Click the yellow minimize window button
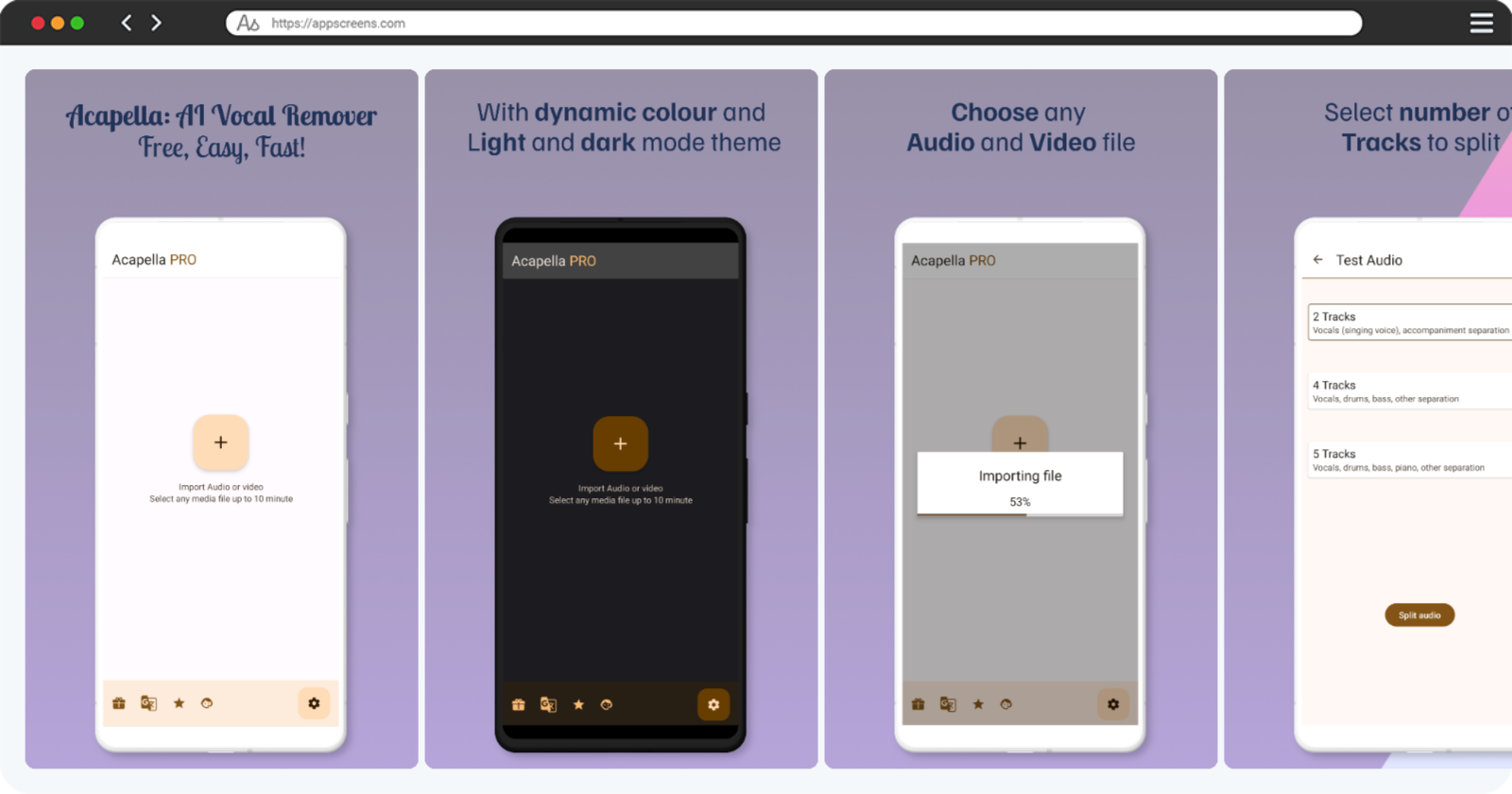This screenshot has width=1512, height=794. tap(58, 23)
